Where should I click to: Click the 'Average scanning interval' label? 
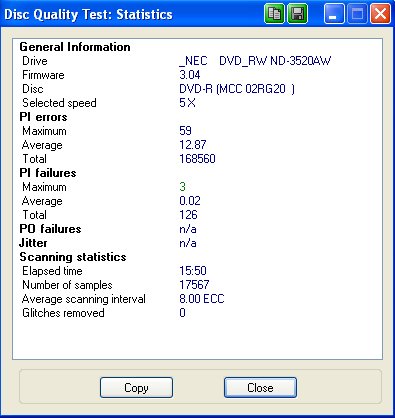[84, 299]
